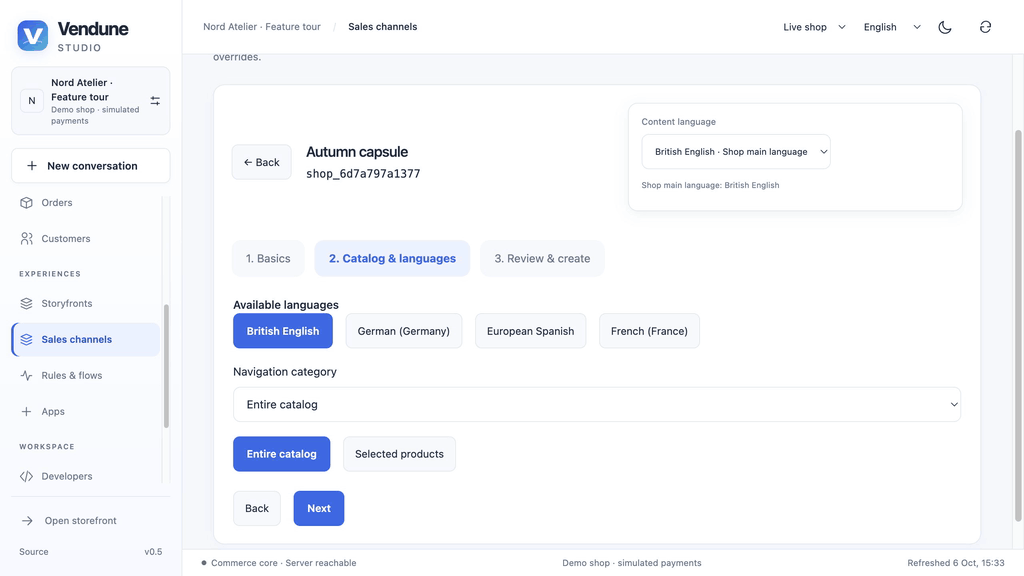Viewport: 1024px width, 576px height.
Task: Open the English interface language dropdown
Action: pyautogui.click(x=891, y=27)
